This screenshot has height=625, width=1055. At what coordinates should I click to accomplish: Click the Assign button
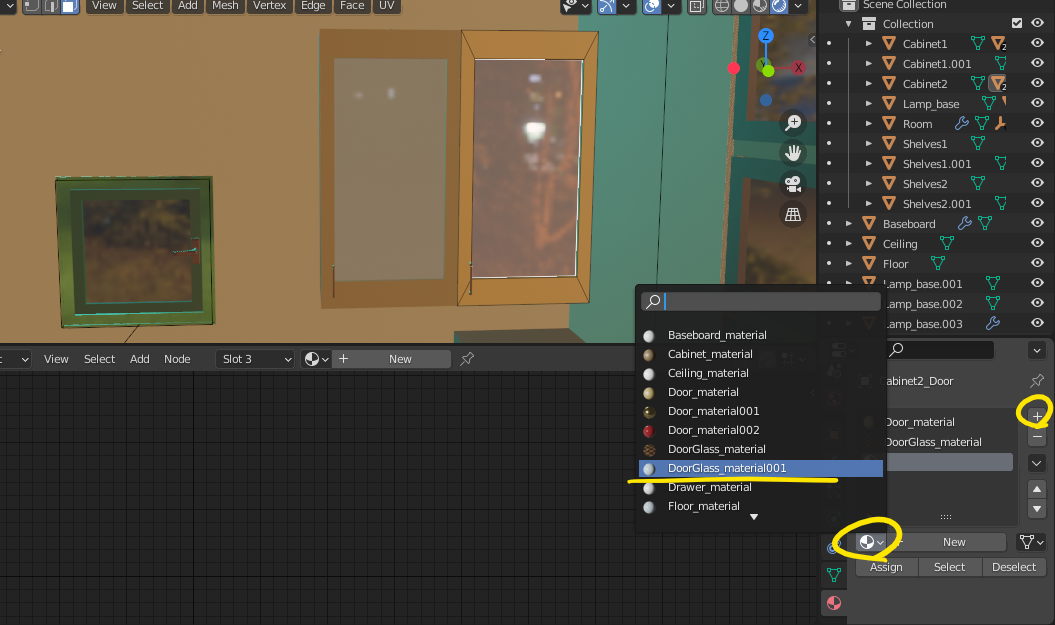[886, 567]
